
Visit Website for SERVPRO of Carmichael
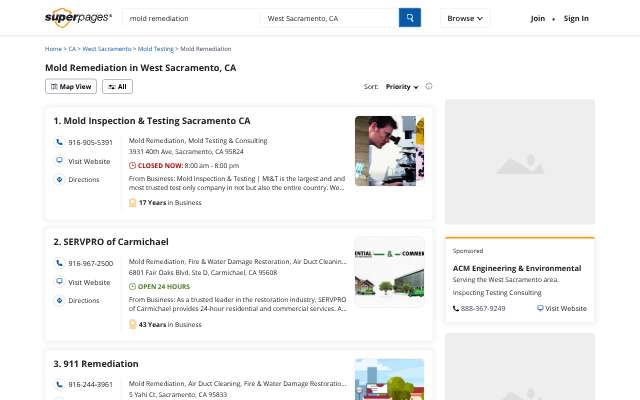(x=89, y=282)
